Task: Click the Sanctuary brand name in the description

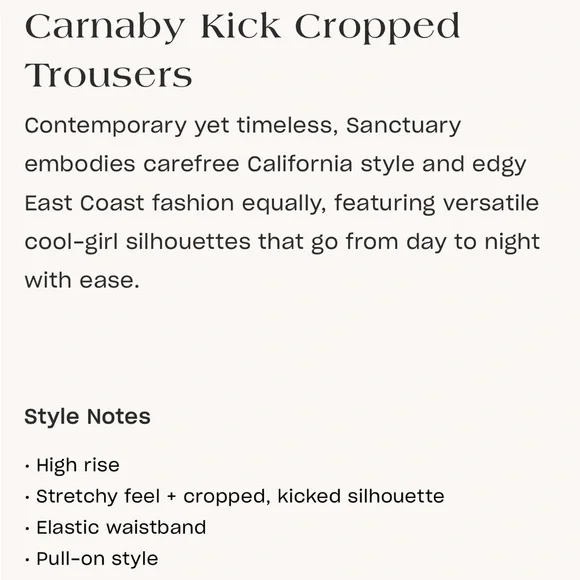Action: coord(403,127)
